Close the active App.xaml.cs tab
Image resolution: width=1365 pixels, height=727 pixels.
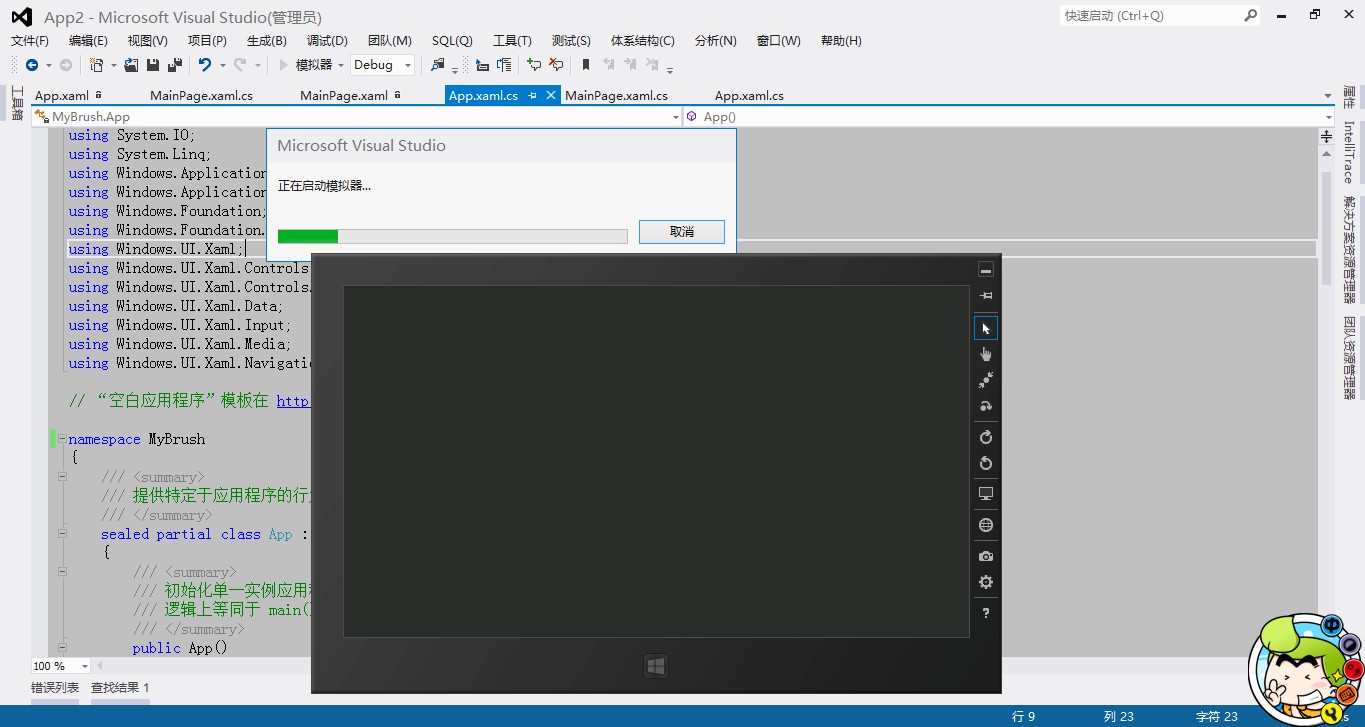tap(551, 96)
